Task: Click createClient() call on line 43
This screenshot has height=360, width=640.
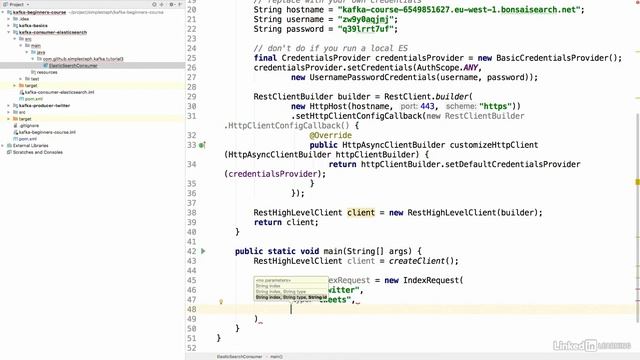Action: tap(421, 261)
